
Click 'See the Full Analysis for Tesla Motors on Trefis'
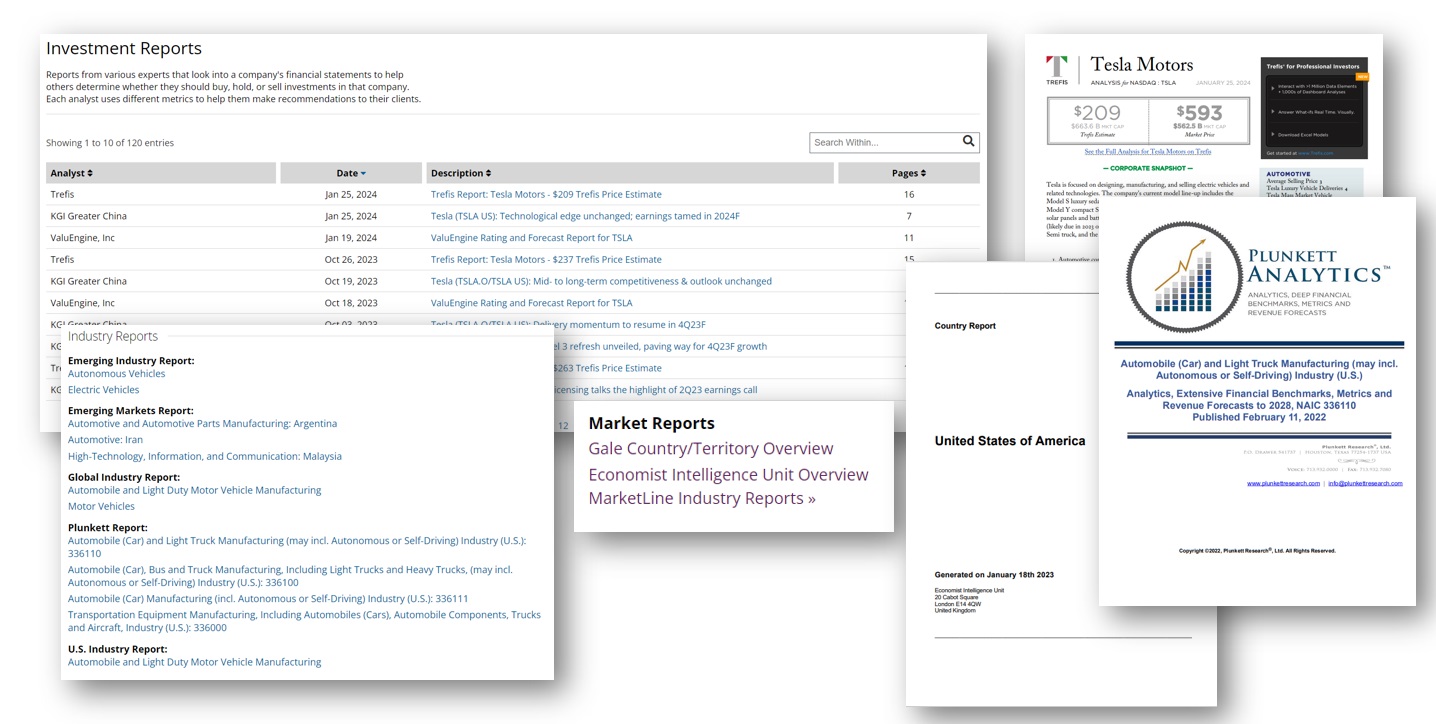tap(1148, 152)
